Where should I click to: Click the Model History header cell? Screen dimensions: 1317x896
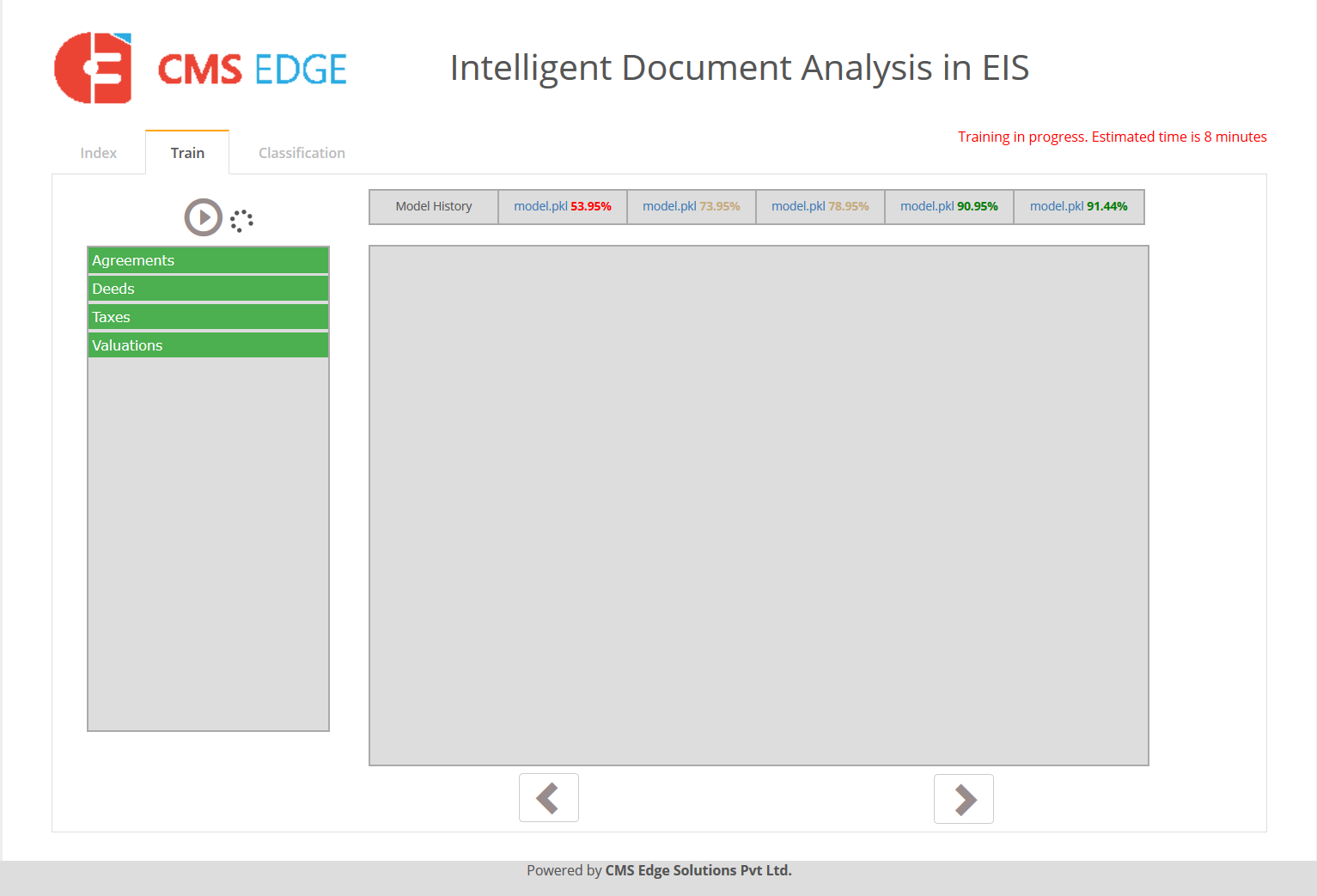434,206
